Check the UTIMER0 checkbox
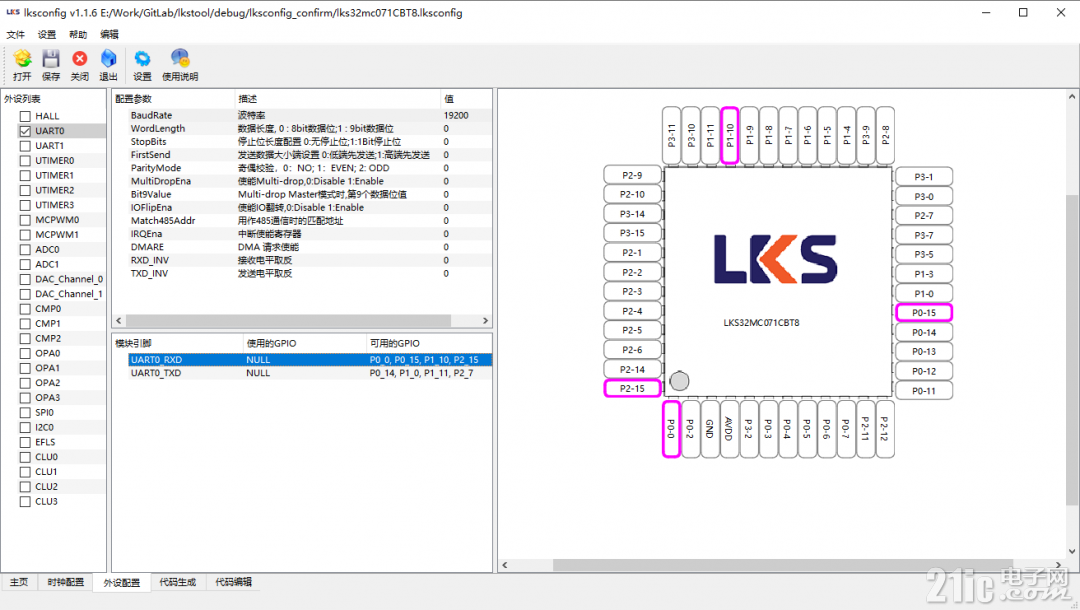The image size is (1080, 610). pyautogui.click(x=25, y=160)
